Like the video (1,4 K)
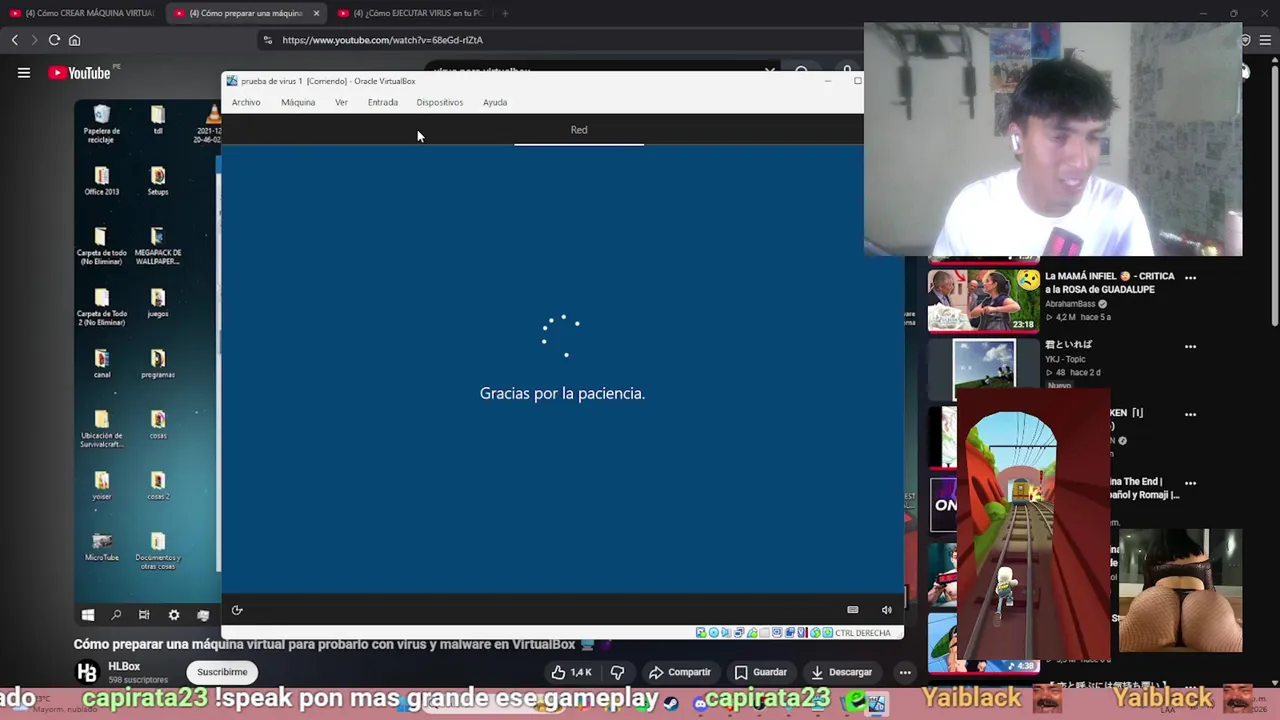 point(571,672)
